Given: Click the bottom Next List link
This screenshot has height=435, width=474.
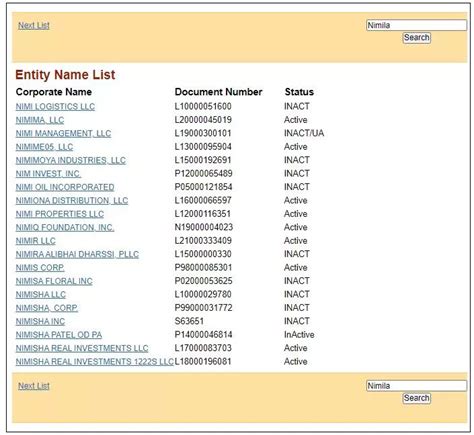Looking at the screenshot, I should pos(34,386).
